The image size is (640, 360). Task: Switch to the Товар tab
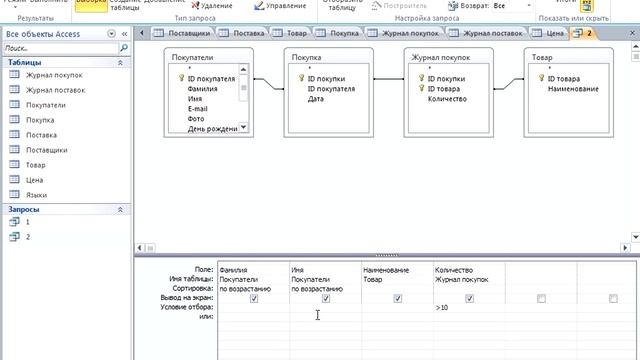290,33
